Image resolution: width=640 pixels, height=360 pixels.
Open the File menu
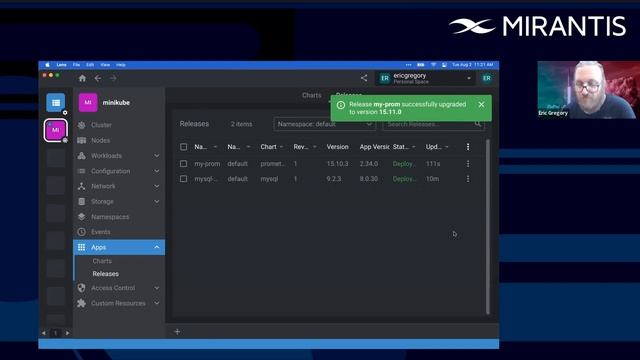point(76,64)
